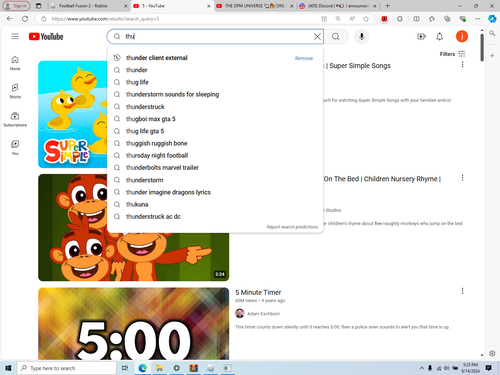500x375 pixels.
Task: Choose thunderstruck ac dc suggestion
Action: click(x=215, y=217)
